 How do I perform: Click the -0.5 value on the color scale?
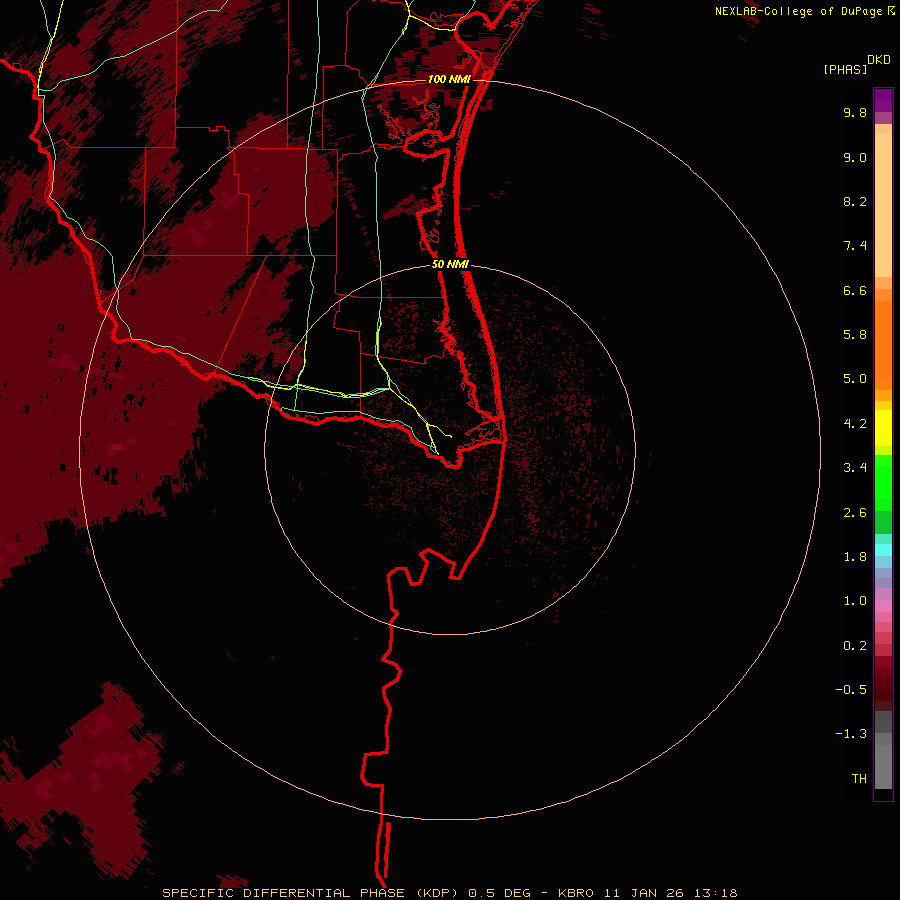pos(851,690)
